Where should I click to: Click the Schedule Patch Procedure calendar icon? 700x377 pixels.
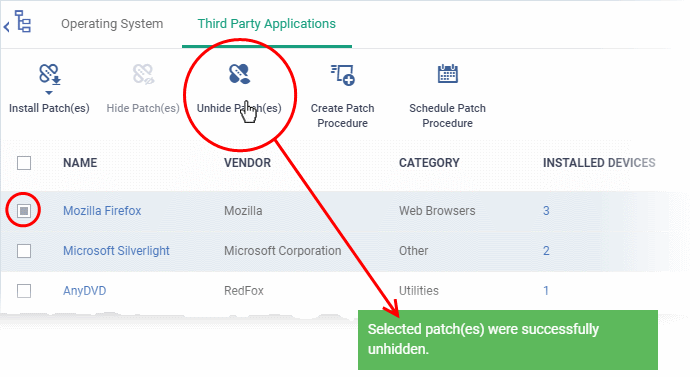[x=448, y=74]
